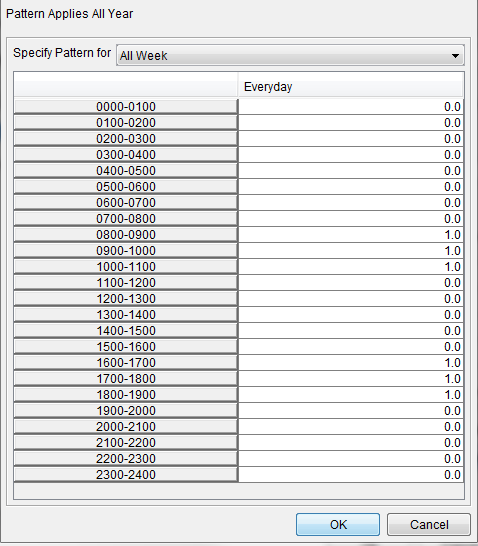Edit the 1.0 value for 1700-1800

(351, 379)
